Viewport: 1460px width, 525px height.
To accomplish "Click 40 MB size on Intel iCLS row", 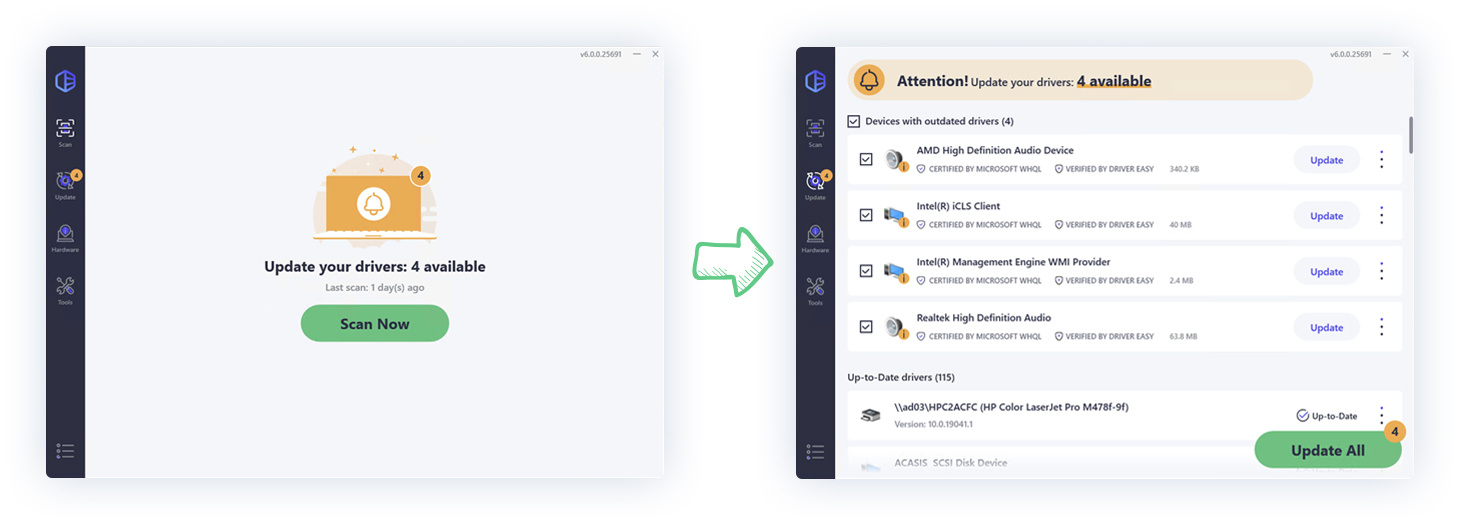I will pyautogui.click(x=1181, y=225).
